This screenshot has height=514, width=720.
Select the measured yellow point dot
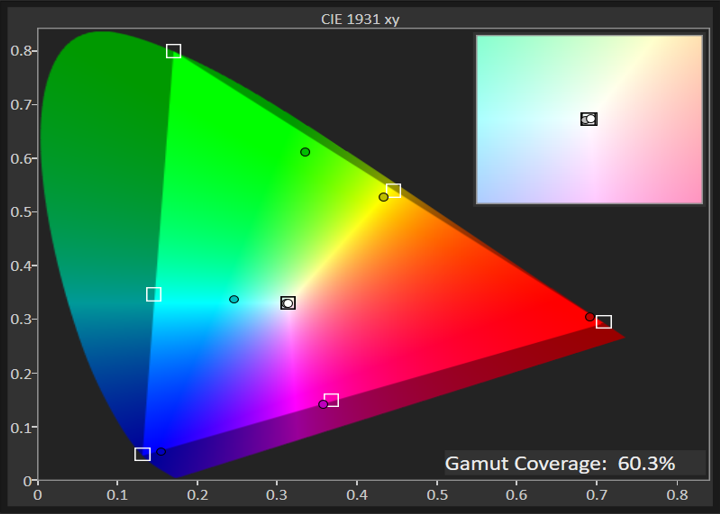point(383,197)
